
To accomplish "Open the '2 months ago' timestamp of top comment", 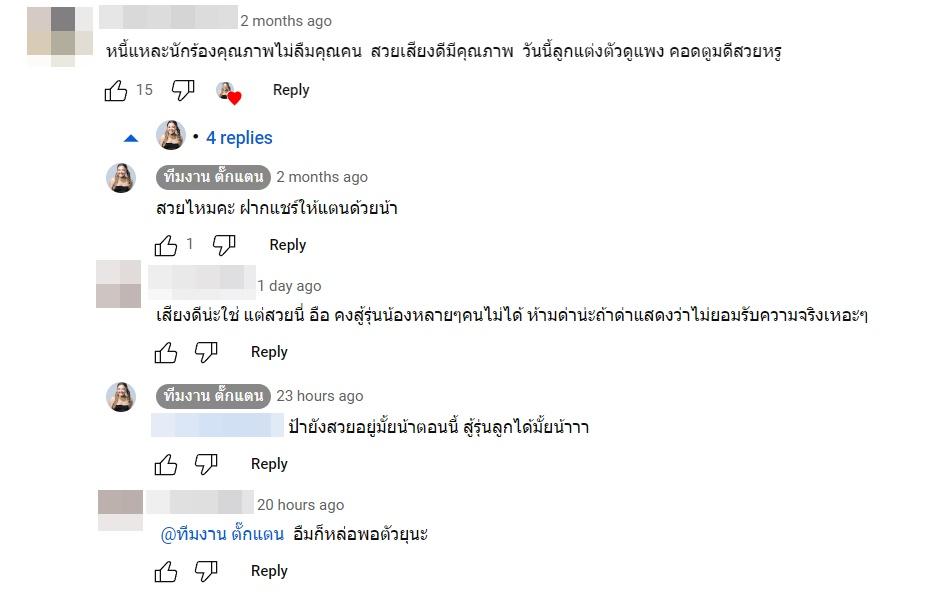I will [286, 21].
